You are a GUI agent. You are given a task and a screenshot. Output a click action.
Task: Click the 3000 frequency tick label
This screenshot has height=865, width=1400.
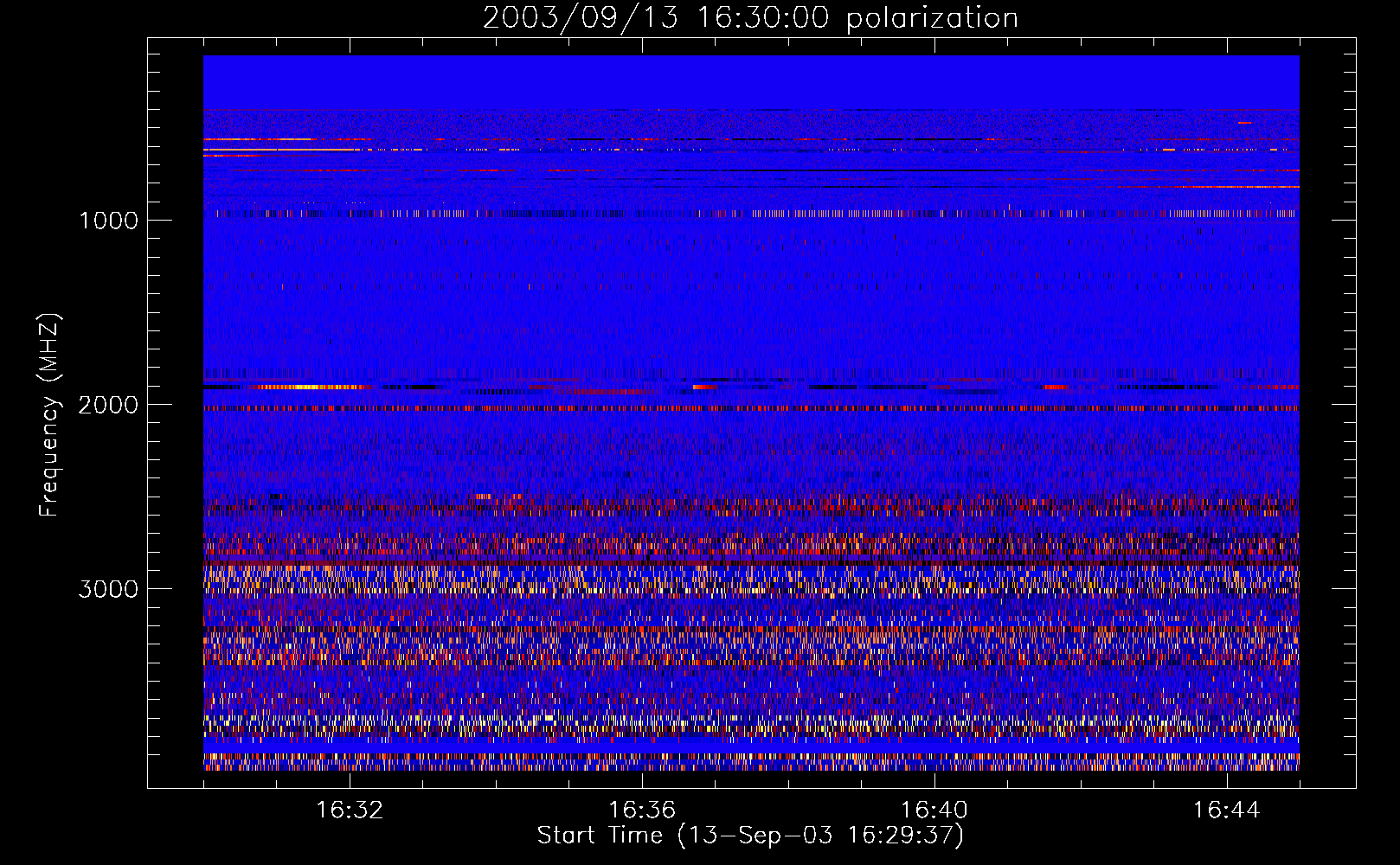point(108,589)
